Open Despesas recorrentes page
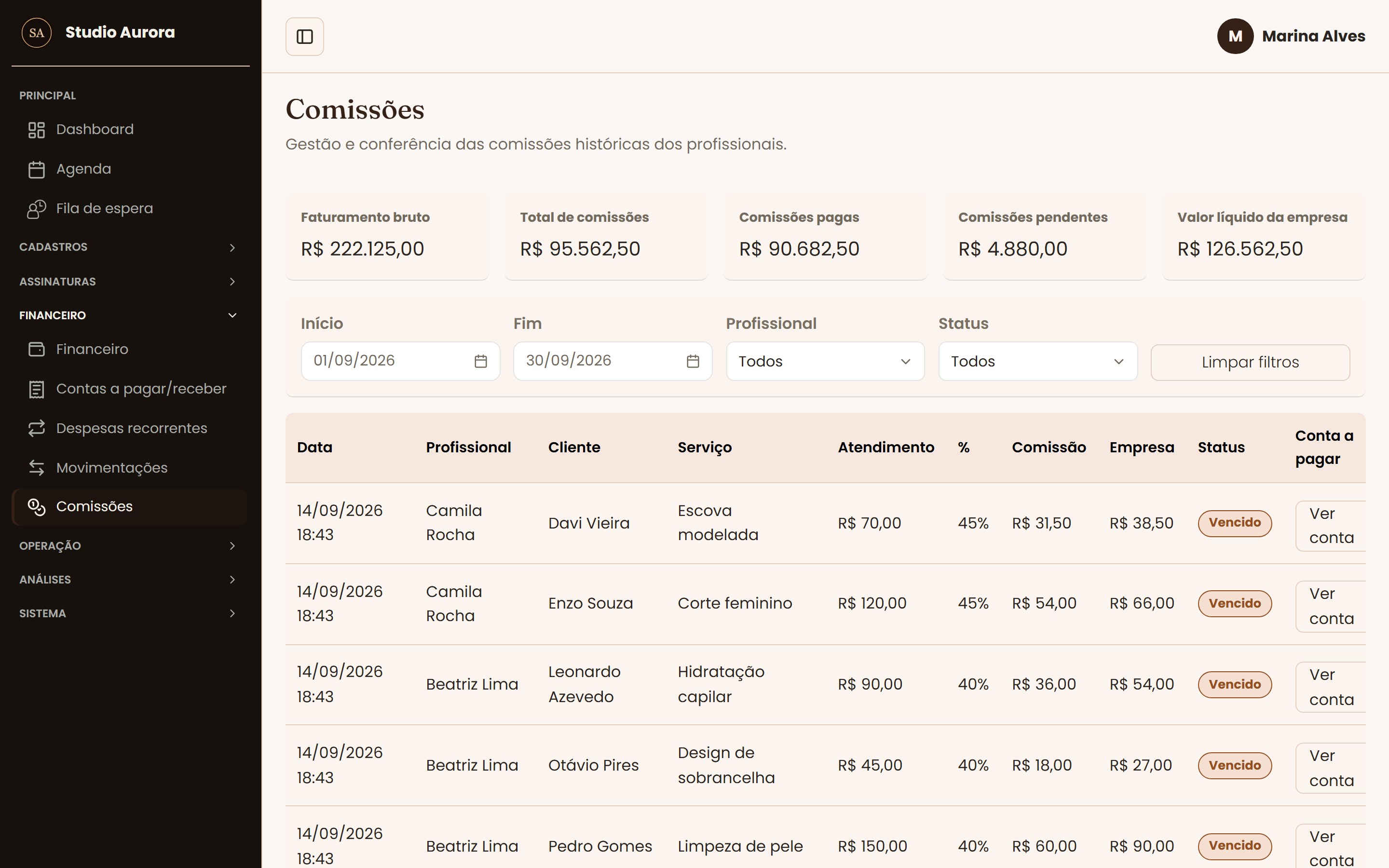The width and height of the screenshot is (1389, 868). click(x=130, y=428)
